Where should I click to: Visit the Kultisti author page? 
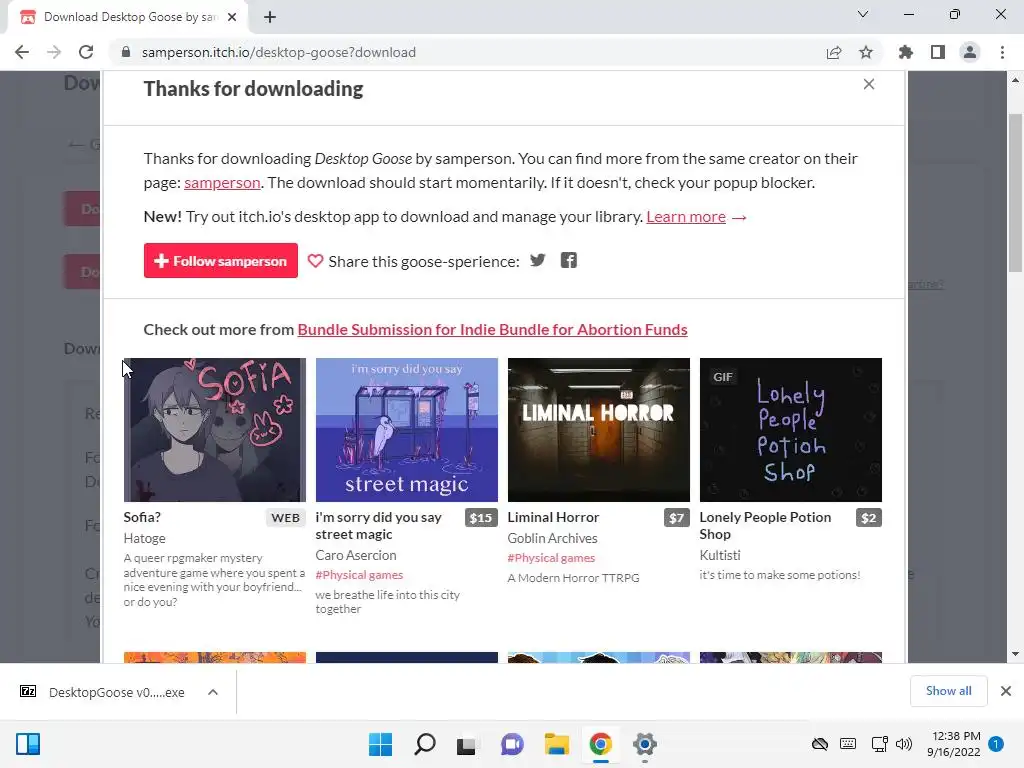click(720, 555)
